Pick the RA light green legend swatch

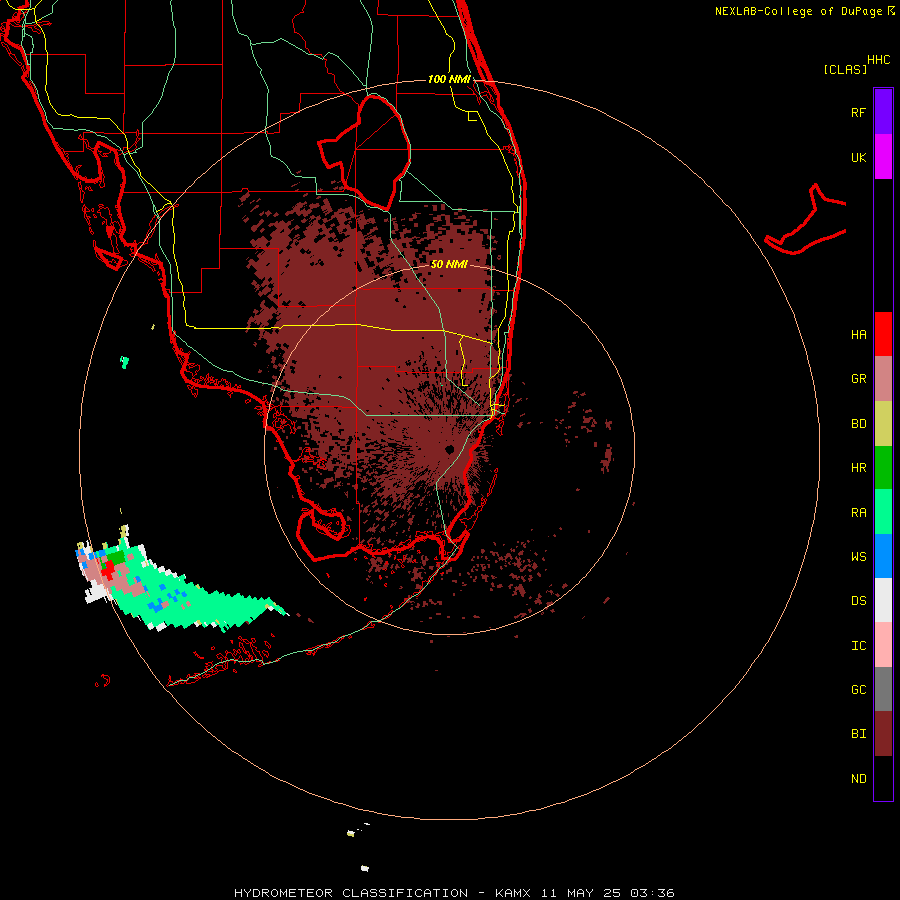[x=883, y=512]
